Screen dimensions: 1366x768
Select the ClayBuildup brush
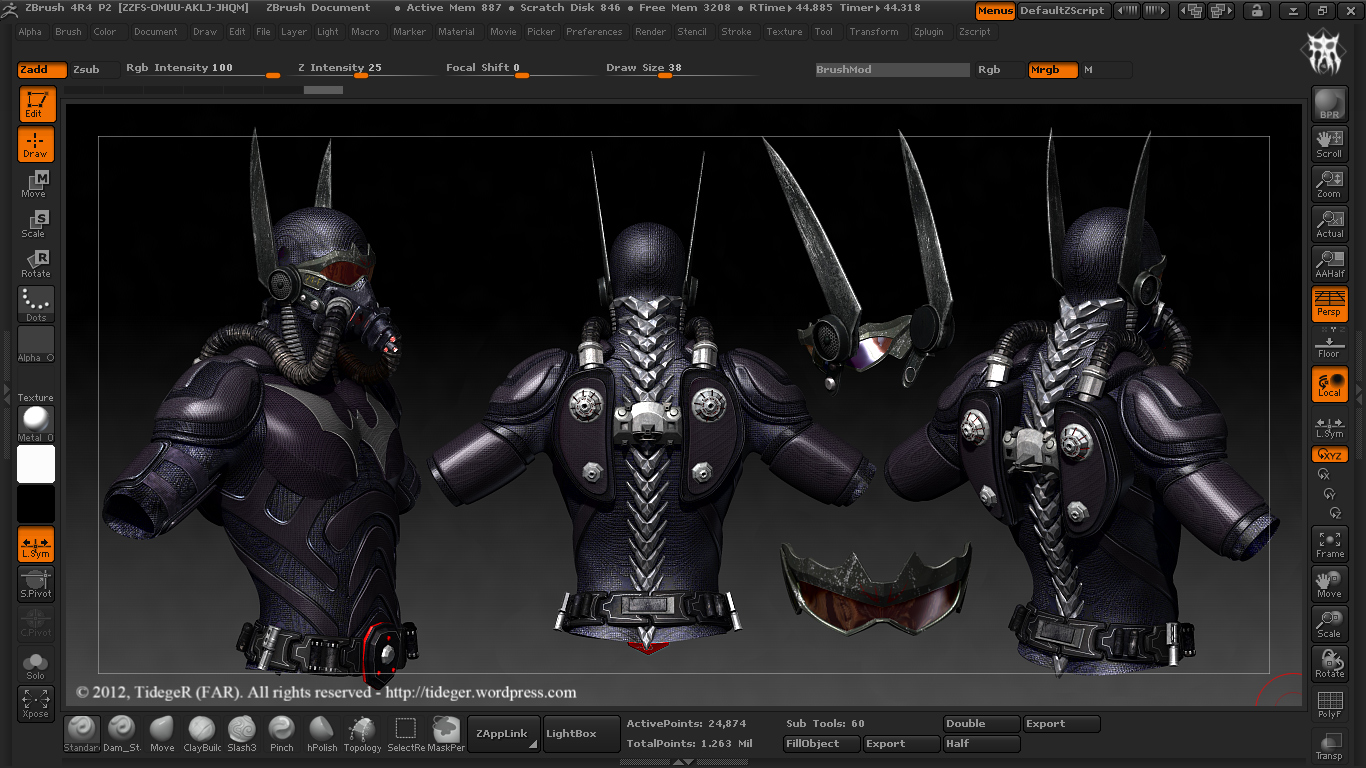(x=202, y=734)
